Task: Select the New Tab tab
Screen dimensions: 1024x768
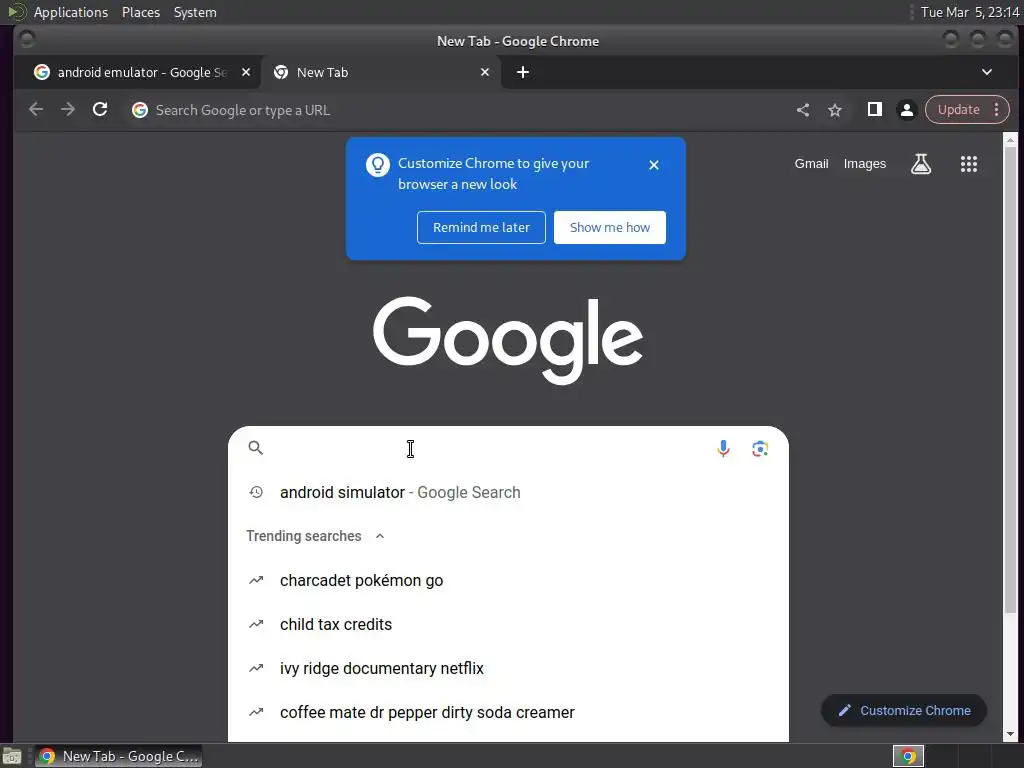Action: tap(381, 72)
